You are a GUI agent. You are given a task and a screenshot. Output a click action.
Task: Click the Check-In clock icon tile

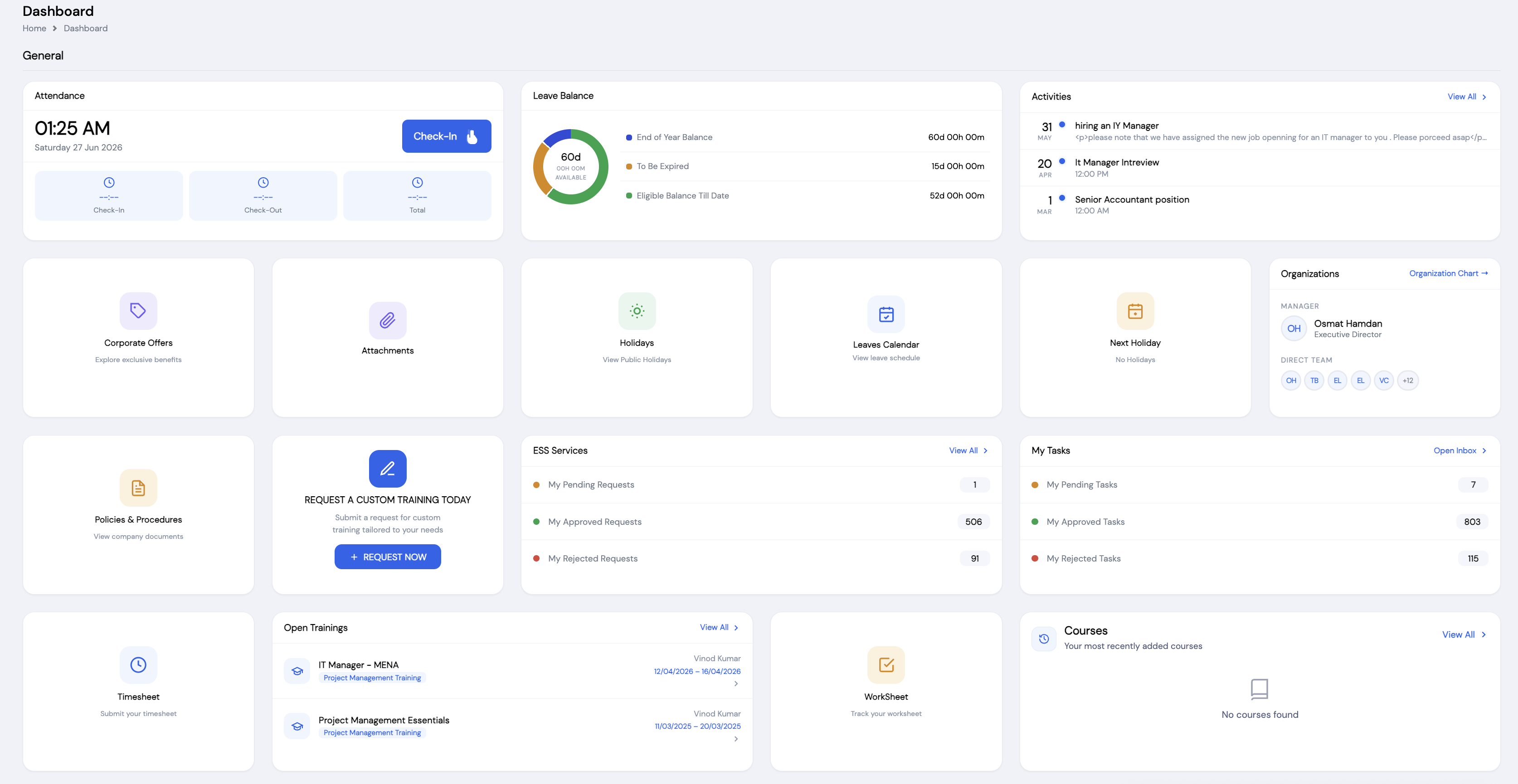pos(109,196)
